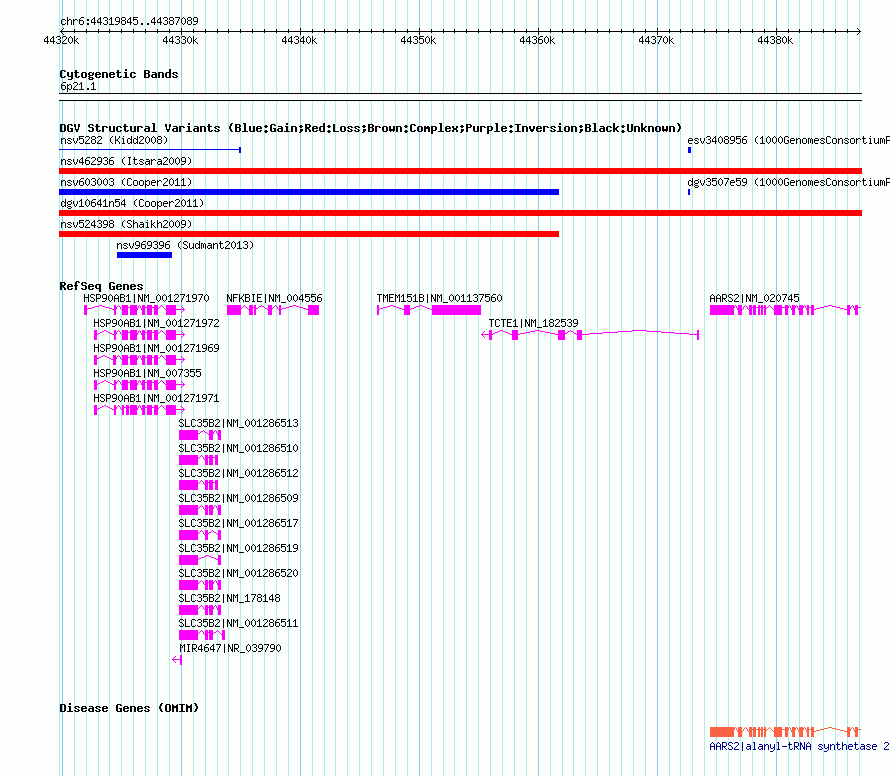
Task: Click the HSP90AB1|NM_001271970 transcript label
Action: pyautogui.click(x=146, y=298)
